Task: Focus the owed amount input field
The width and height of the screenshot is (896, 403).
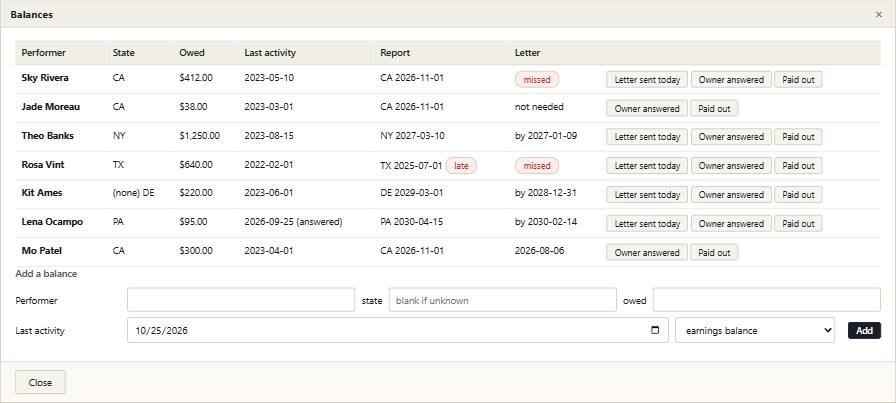Action: (x=766, y=300)
